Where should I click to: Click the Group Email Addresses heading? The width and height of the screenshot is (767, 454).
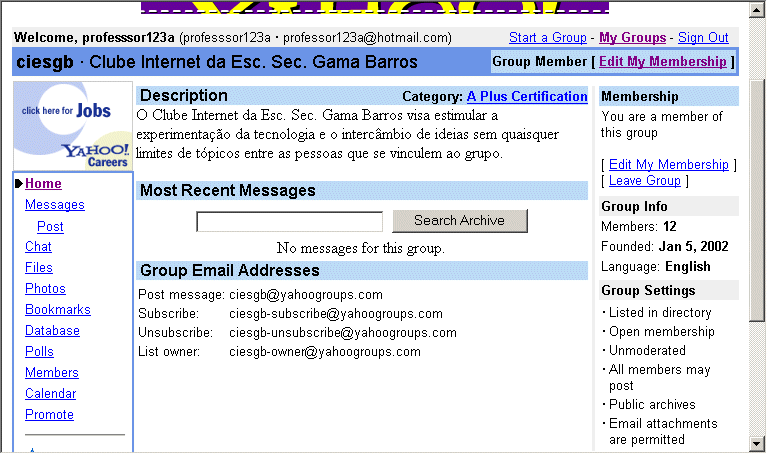coord(230,271)
